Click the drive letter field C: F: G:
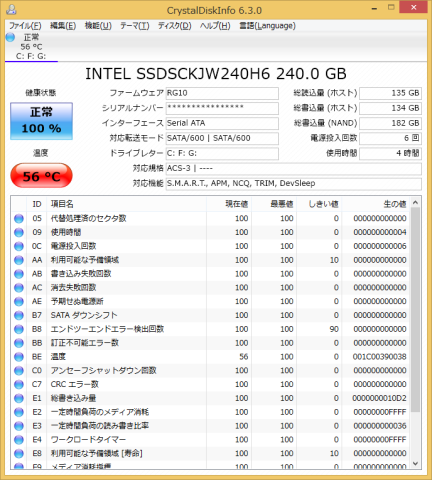This screenshot has height=480, width=432. [222, 153]
